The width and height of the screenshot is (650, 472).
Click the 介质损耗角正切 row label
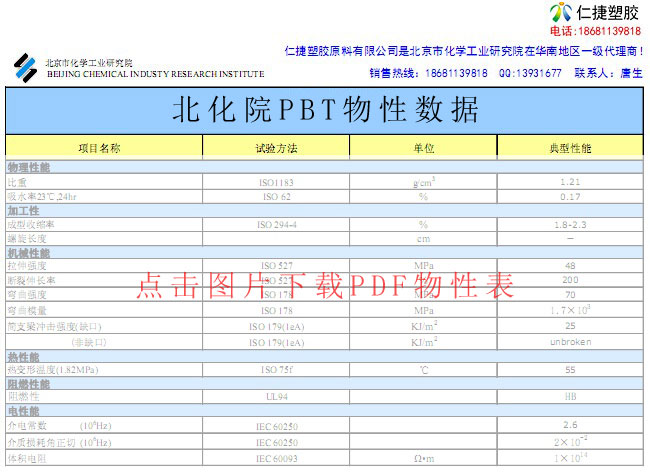[x=41, y=443]
